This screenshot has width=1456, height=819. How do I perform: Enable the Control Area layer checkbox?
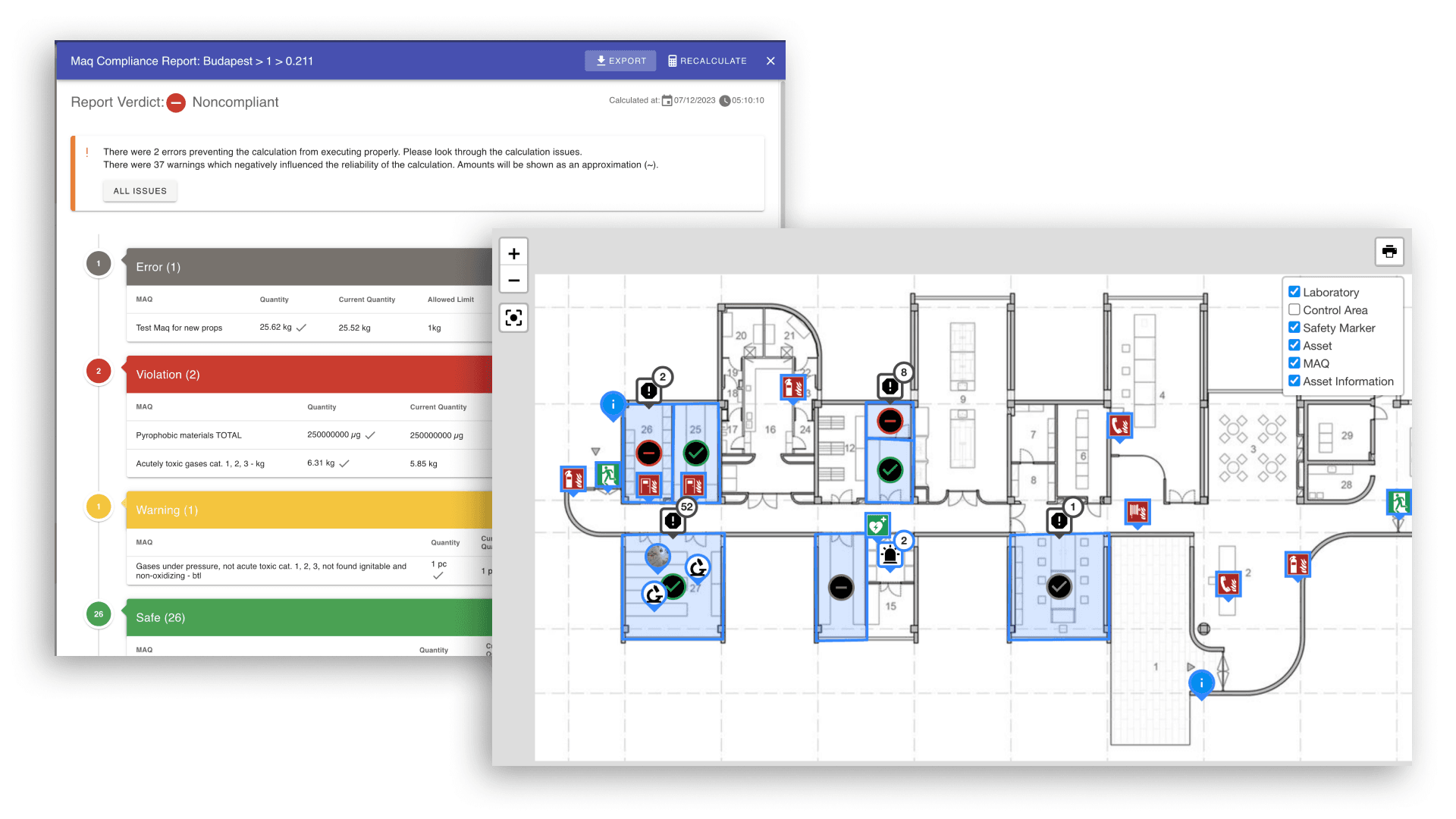coord(1294,309)
